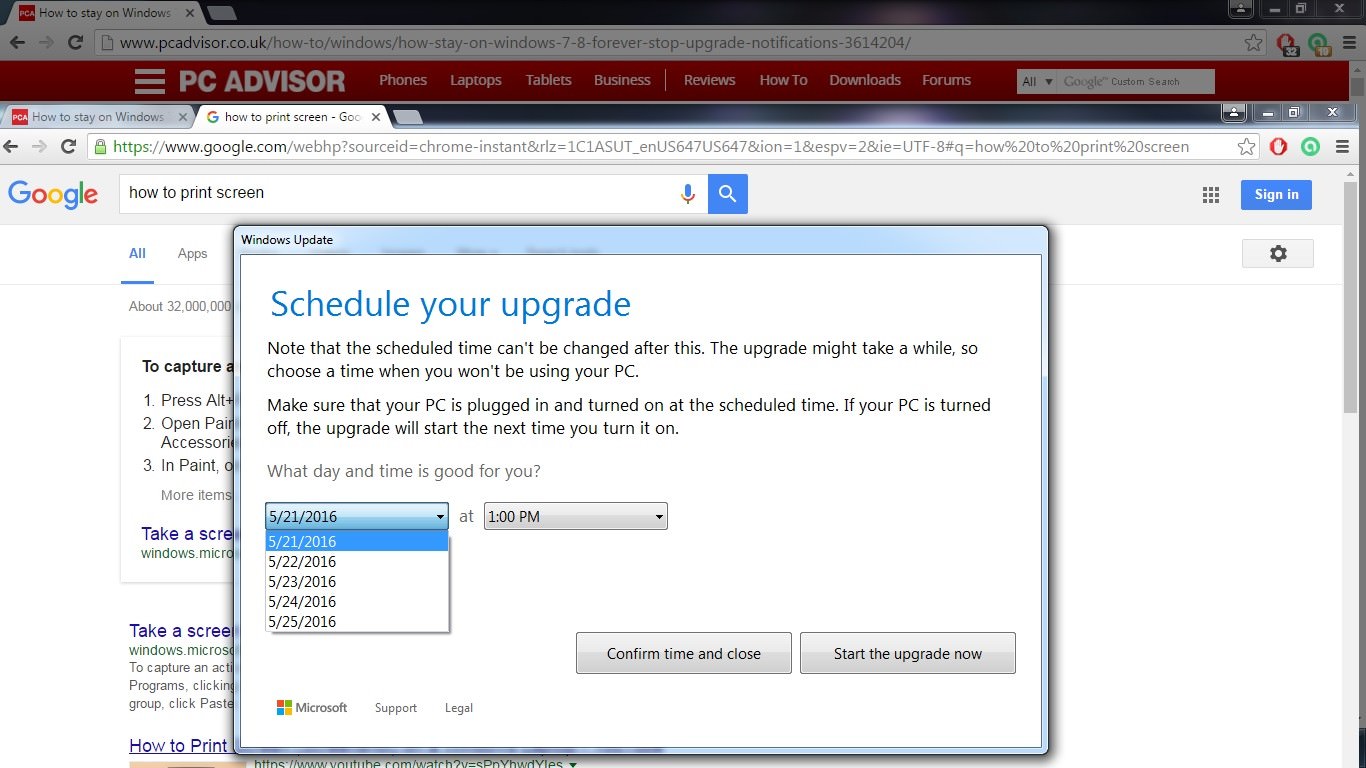Click the red Opera-style extension icon in front Chrome window
The width and height of the screenshot is (1366, 768).
(x=1278, y=147)
